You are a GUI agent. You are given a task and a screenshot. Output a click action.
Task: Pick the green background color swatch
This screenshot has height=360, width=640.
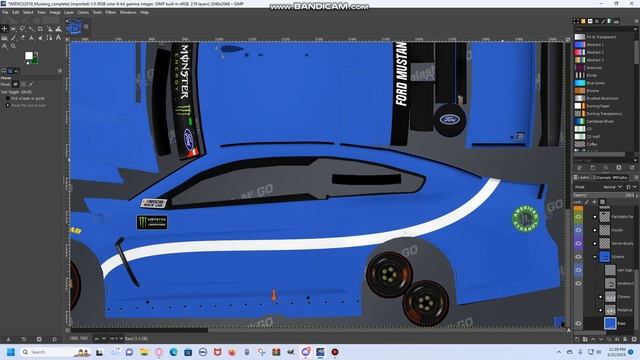pyautogui.click(x=35, y=60)
